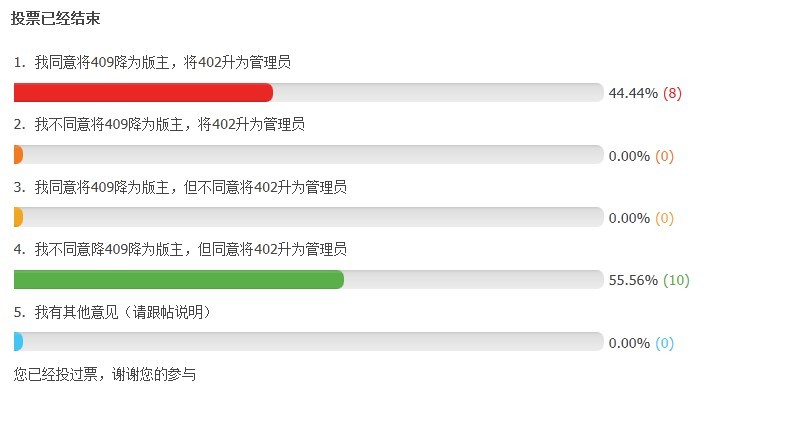
Task: Click option 4 text beginning 我不同意降409为版主
Action: tap(191, 249)
